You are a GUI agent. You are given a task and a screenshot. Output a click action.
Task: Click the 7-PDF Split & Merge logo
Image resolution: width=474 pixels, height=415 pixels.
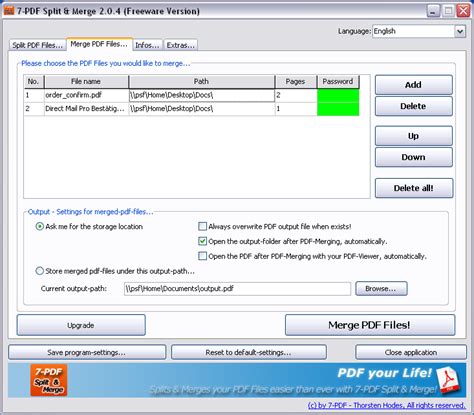[49, 380]
